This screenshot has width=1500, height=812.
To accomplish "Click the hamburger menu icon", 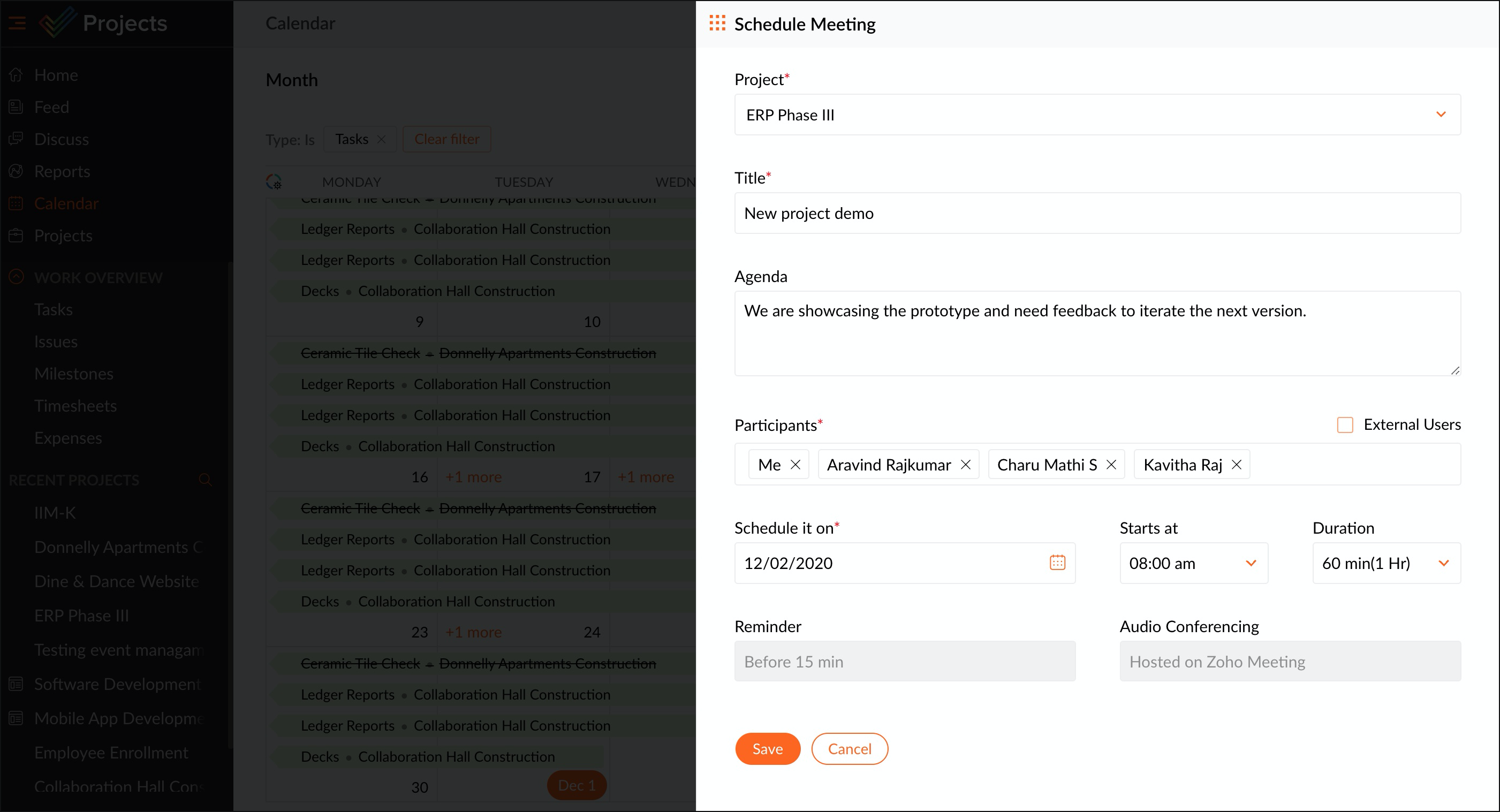I will [17, 23].
